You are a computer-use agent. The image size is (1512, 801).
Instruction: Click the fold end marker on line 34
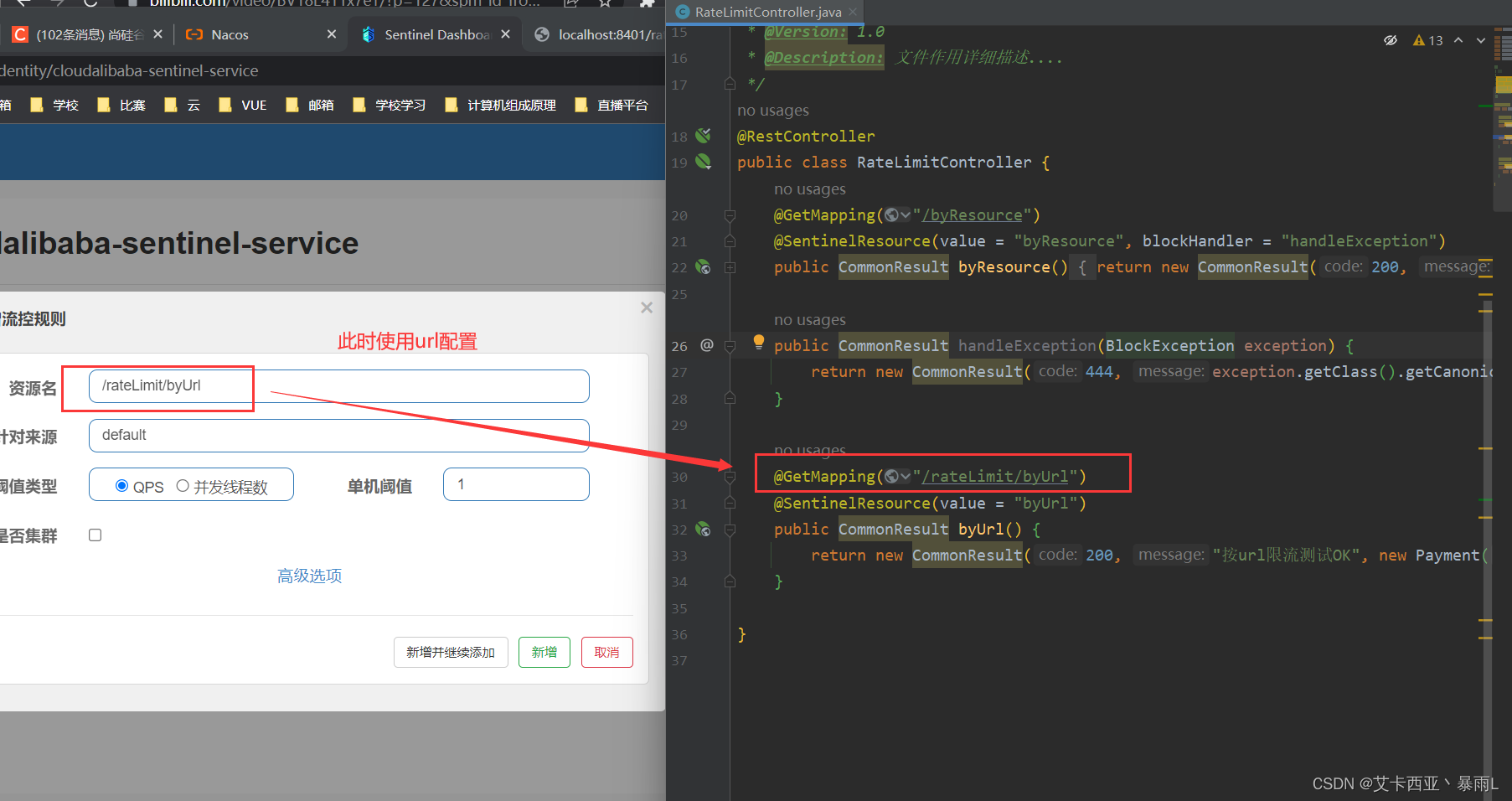[x=730, y=581]
